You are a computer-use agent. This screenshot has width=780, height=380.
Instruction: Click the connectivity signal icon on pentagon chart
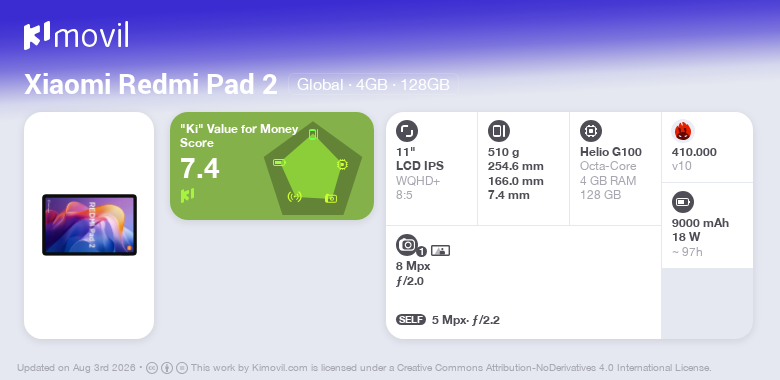[x=294, y=196]
